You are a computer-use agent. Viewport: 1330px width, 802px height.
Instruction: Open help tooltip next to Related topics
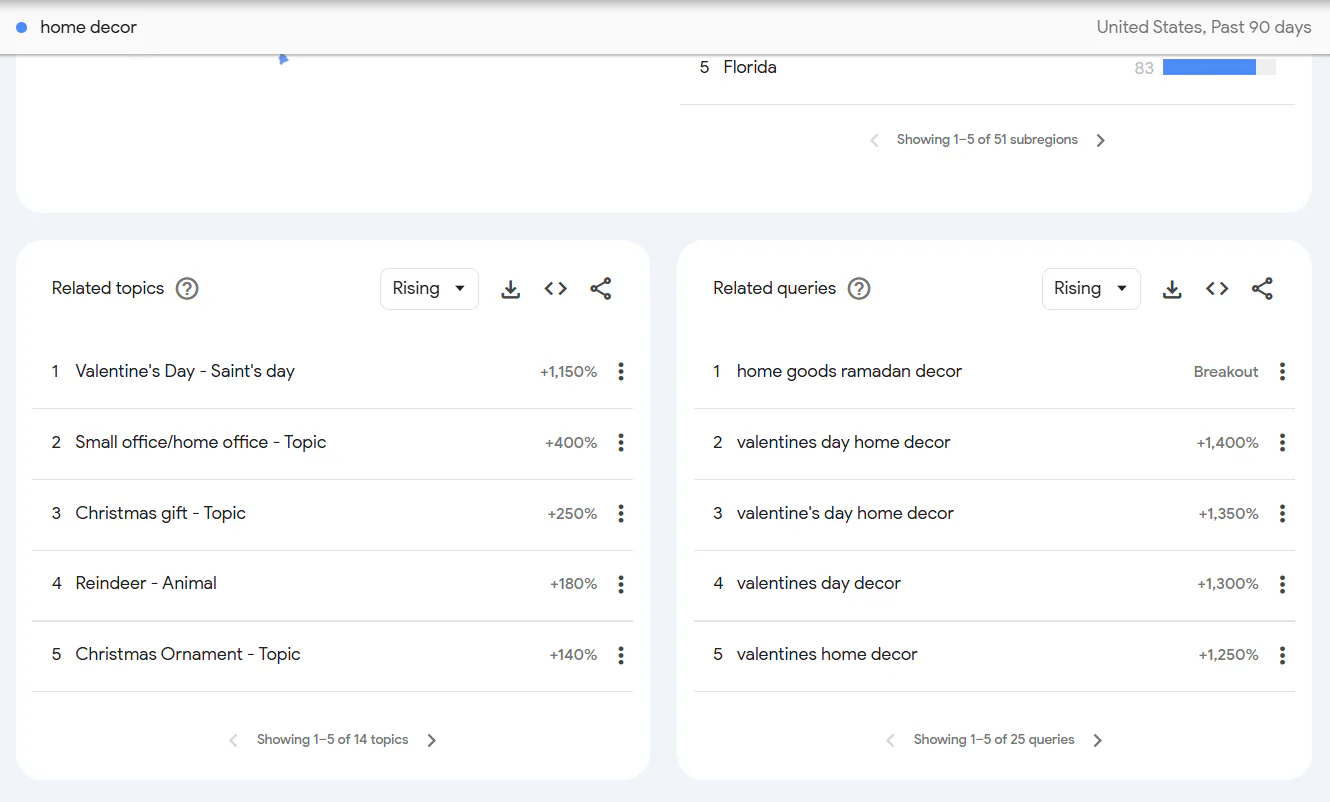(x=187, y=289)
